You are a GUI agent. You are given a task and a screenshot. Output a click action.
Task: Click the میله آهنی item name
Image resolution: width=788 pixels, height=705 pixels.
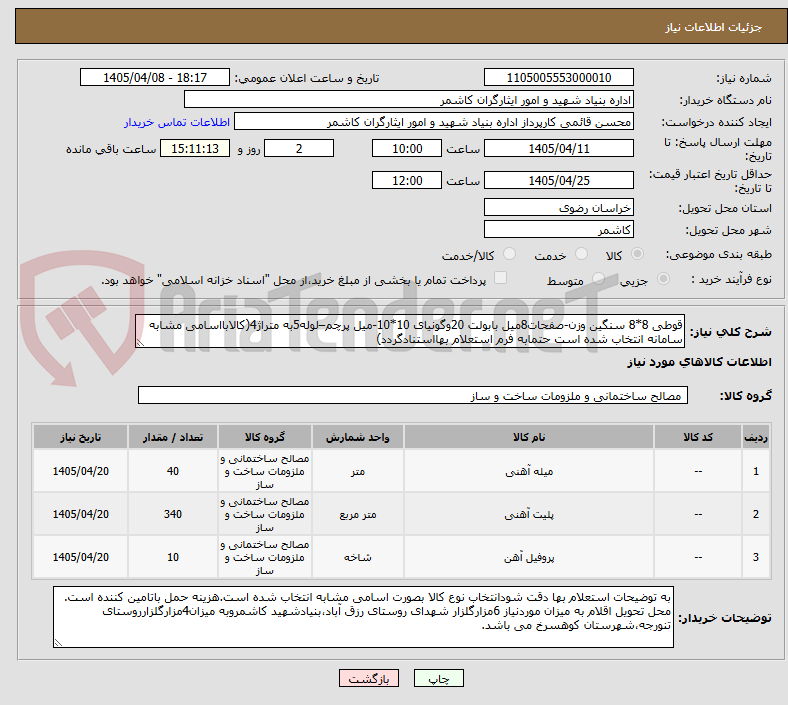(529, 471)
